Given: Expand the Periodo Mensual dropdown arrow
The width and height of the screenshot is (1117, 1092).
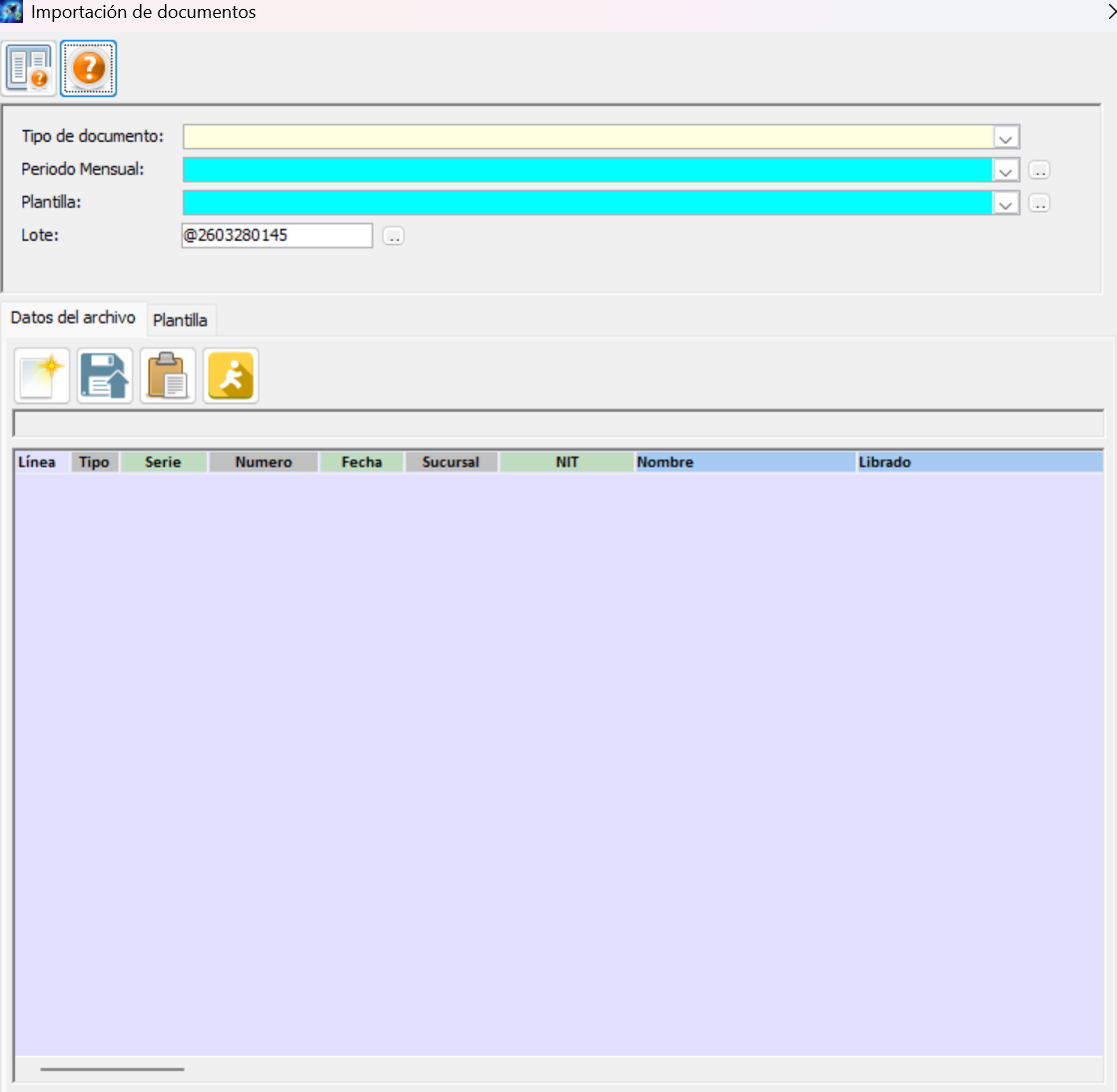Looking at the screenshot, I should [1006, 171].
